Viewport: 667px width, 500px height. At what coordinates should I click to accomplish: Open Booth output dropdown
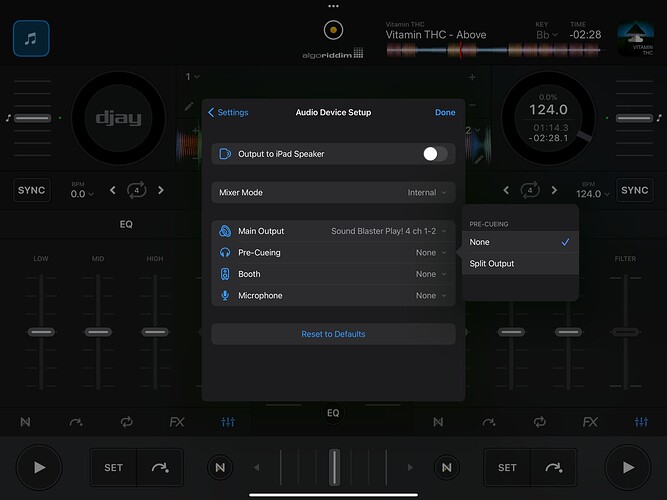pos(334,274)
